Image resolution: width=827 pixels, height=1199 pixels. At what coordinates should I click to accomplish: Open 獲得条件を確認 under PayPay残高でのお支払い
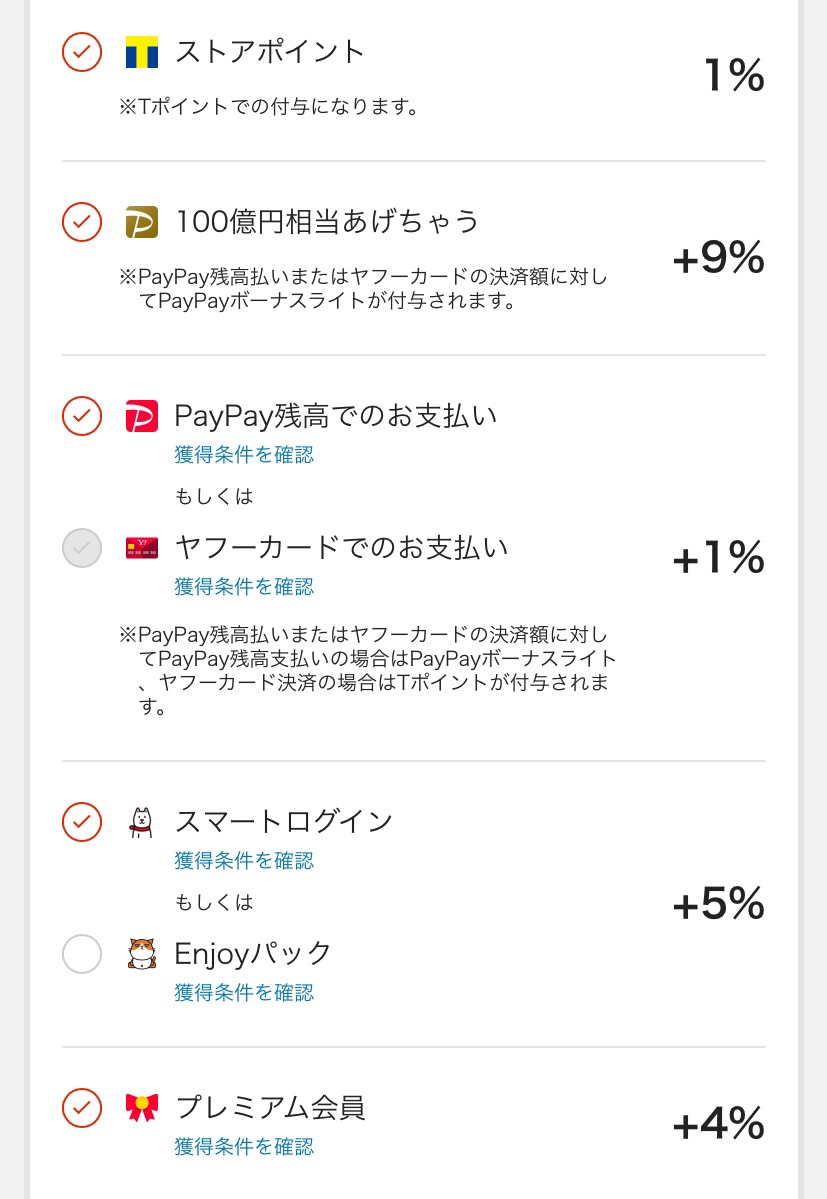pyautogui.click(x=244, y=455)
